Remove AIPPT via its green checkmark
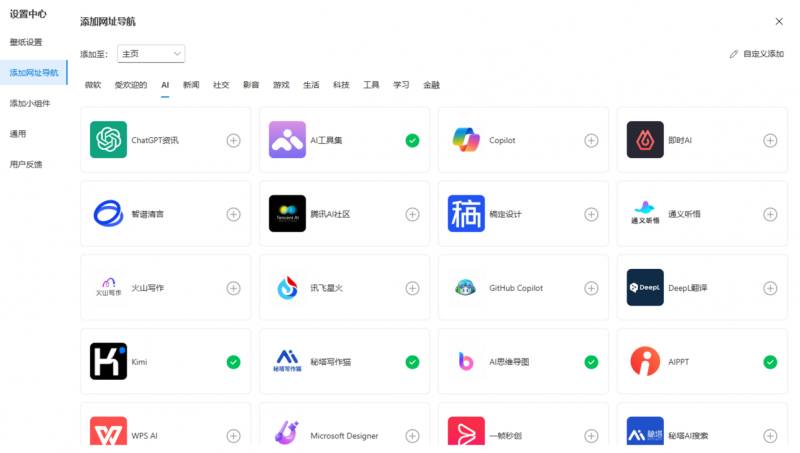The image size is (800, 453). (x=770, y=362)
